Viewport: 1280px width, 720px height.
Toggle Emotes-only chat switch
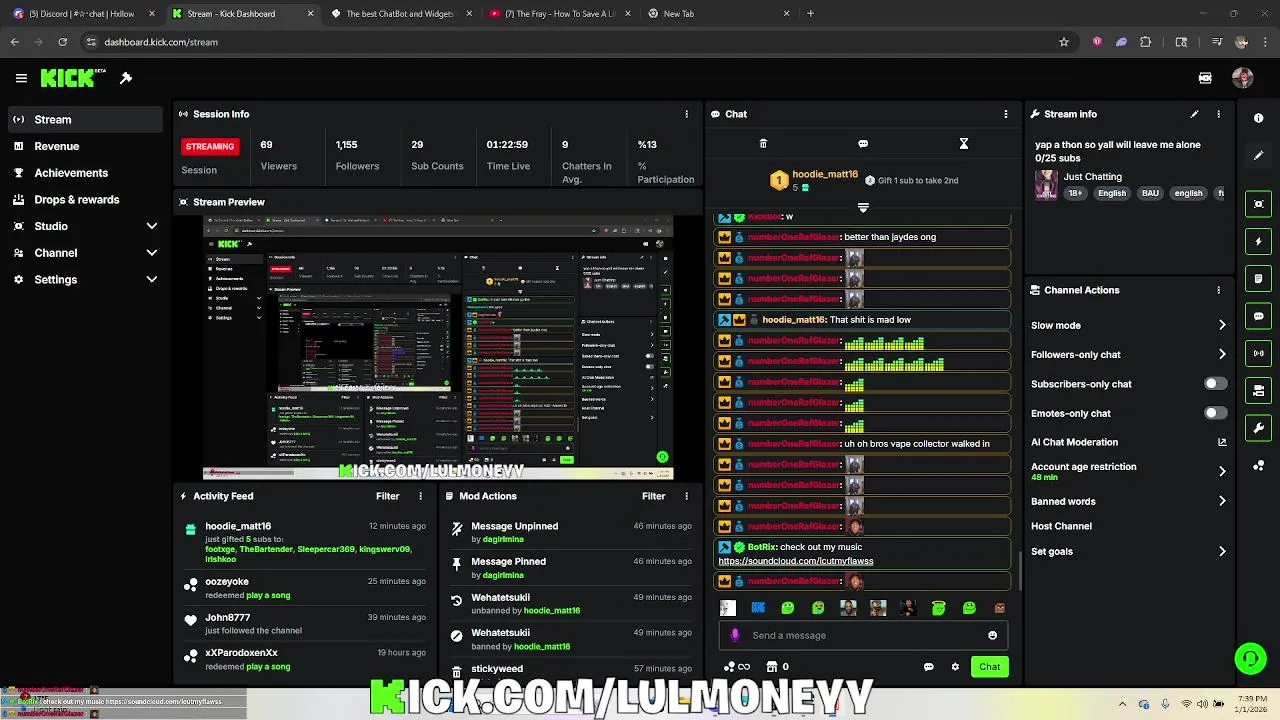[1215, 413]
